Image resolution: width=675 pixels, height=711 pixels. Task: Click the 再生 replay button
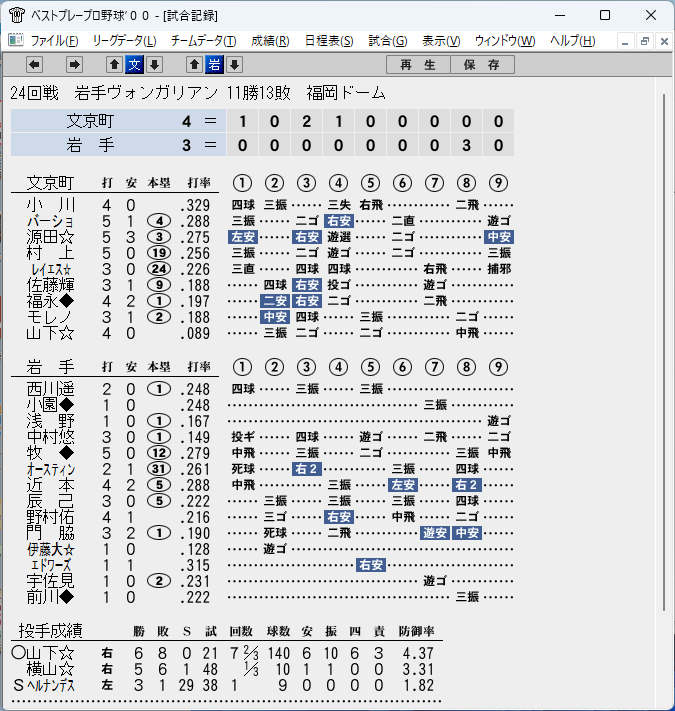(418, 65)
